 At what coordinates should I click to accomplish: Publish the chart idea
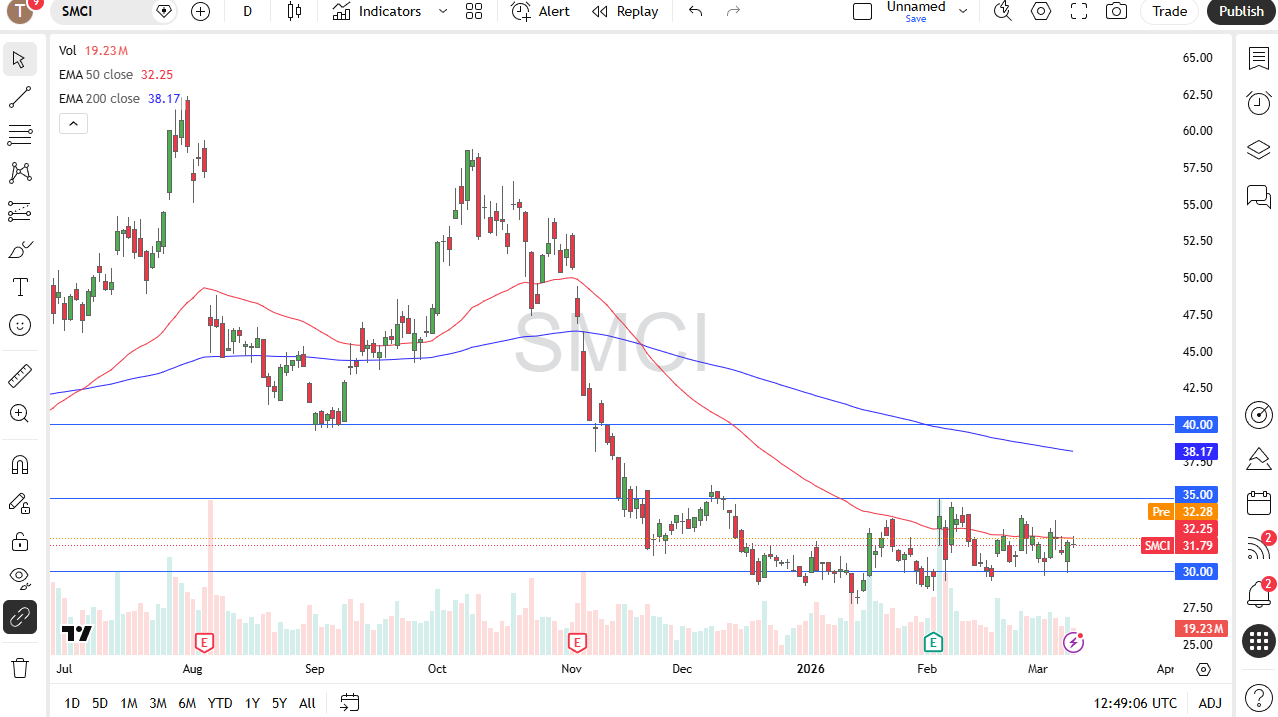[x=1241, y=11]
